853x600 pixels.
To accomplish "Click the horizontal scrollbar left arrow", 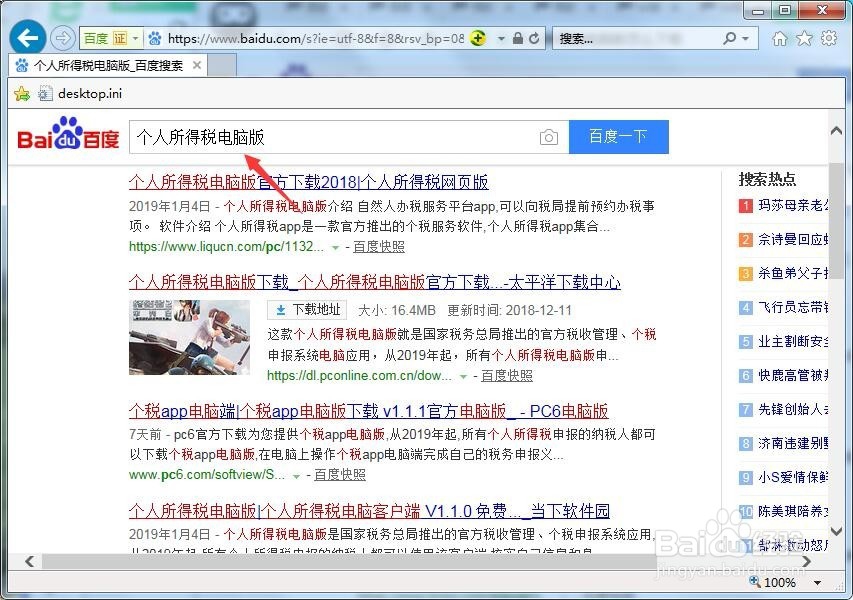I will (x=30, y=561).
